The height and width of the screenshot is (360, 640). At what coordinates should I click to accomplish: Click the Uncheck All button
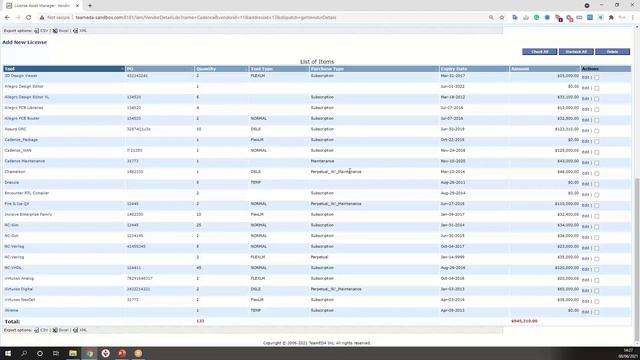576,52
